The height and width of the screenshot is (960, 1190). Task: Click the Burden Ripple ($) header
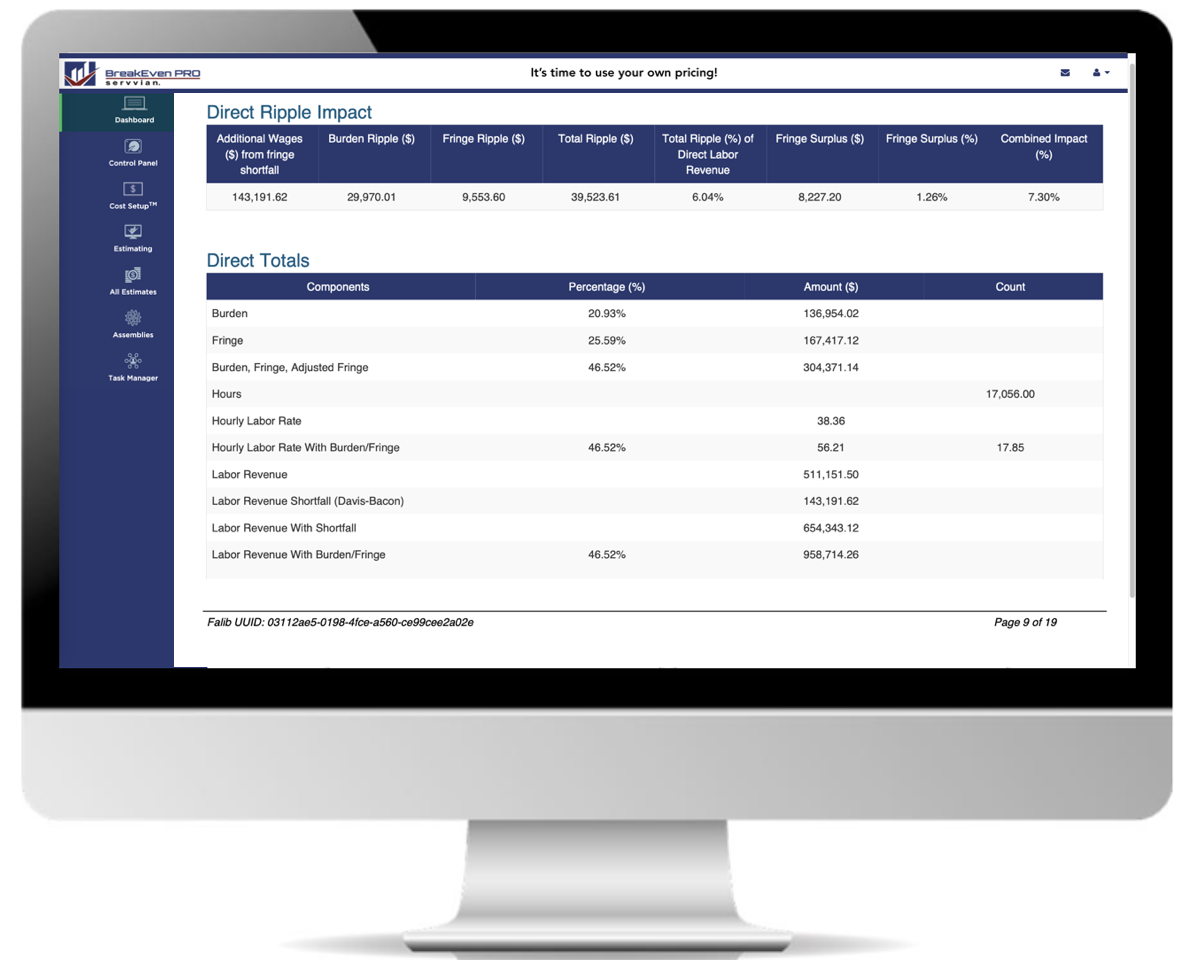[372, 140]
